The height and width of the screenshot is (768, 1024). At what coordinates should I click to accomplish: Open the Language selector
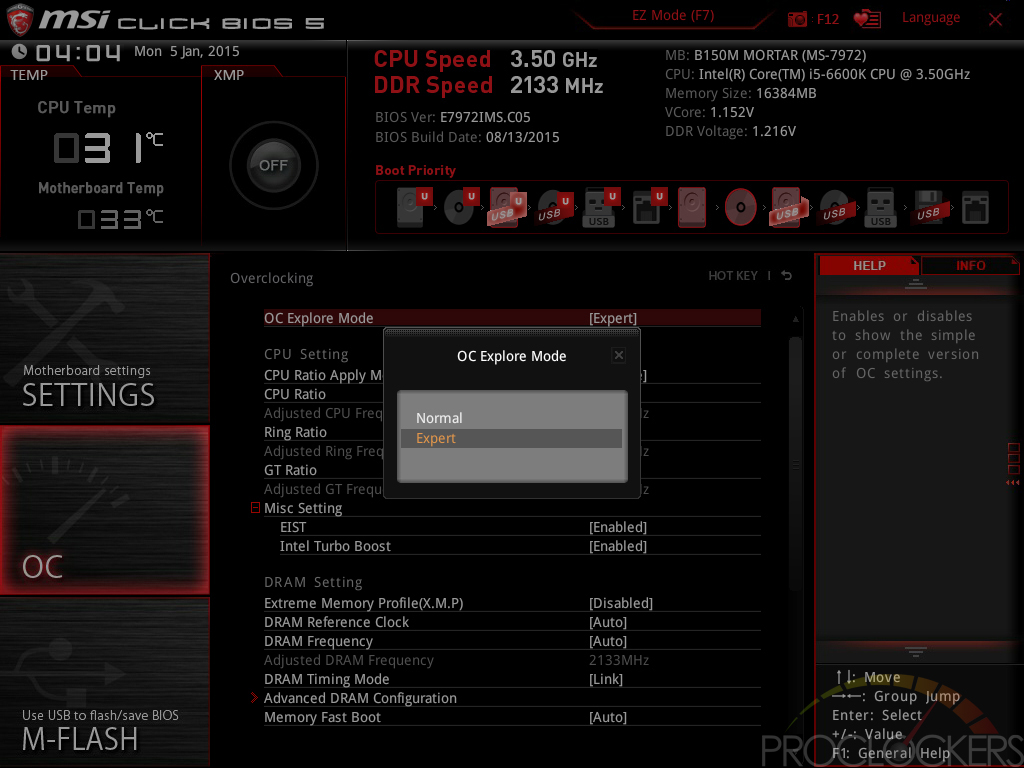point(931,18)
